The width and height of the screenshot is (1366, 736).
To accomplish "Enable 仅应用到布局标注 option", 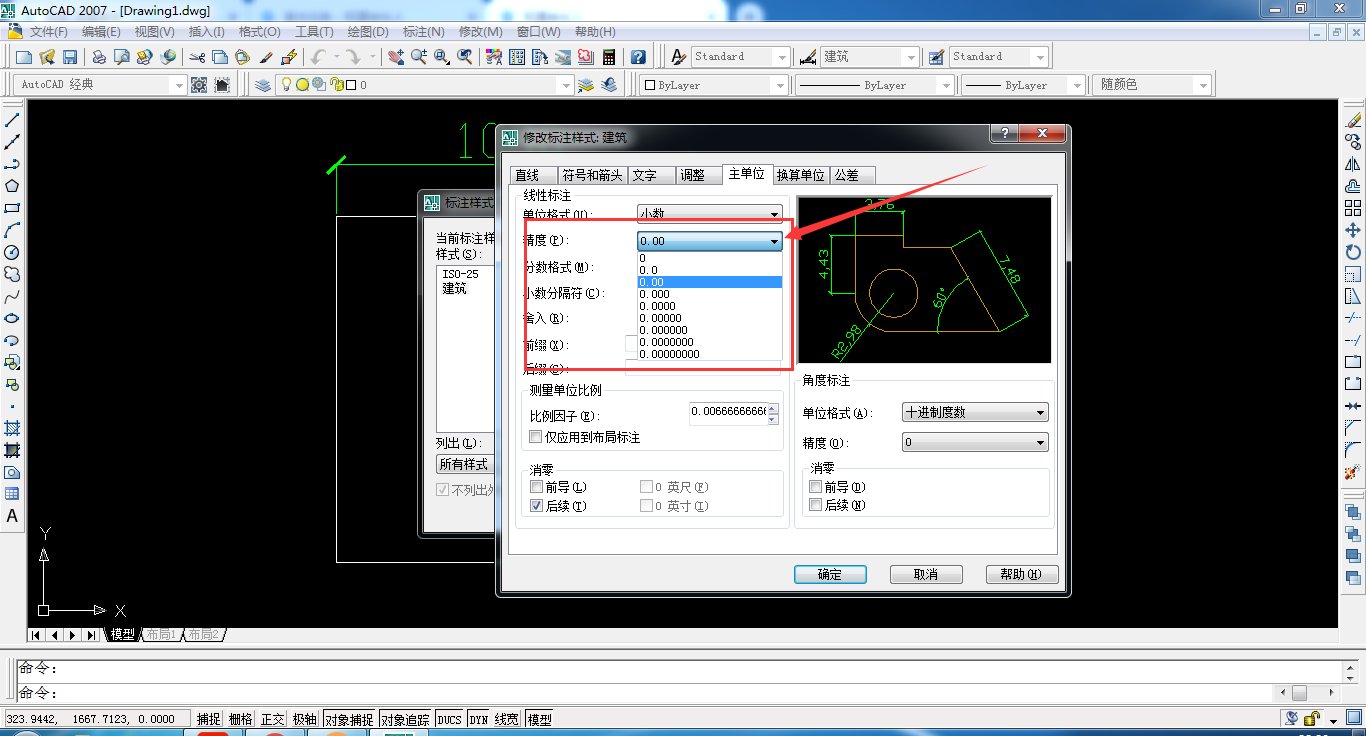I will pyautogui.click(x=537, y=435).
